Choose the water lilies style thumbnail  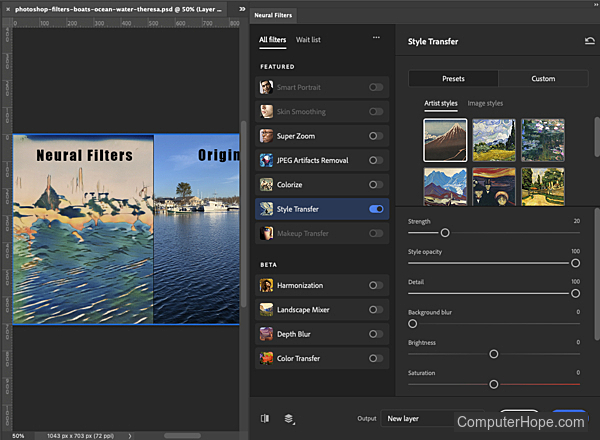click(x=543, y=140)
